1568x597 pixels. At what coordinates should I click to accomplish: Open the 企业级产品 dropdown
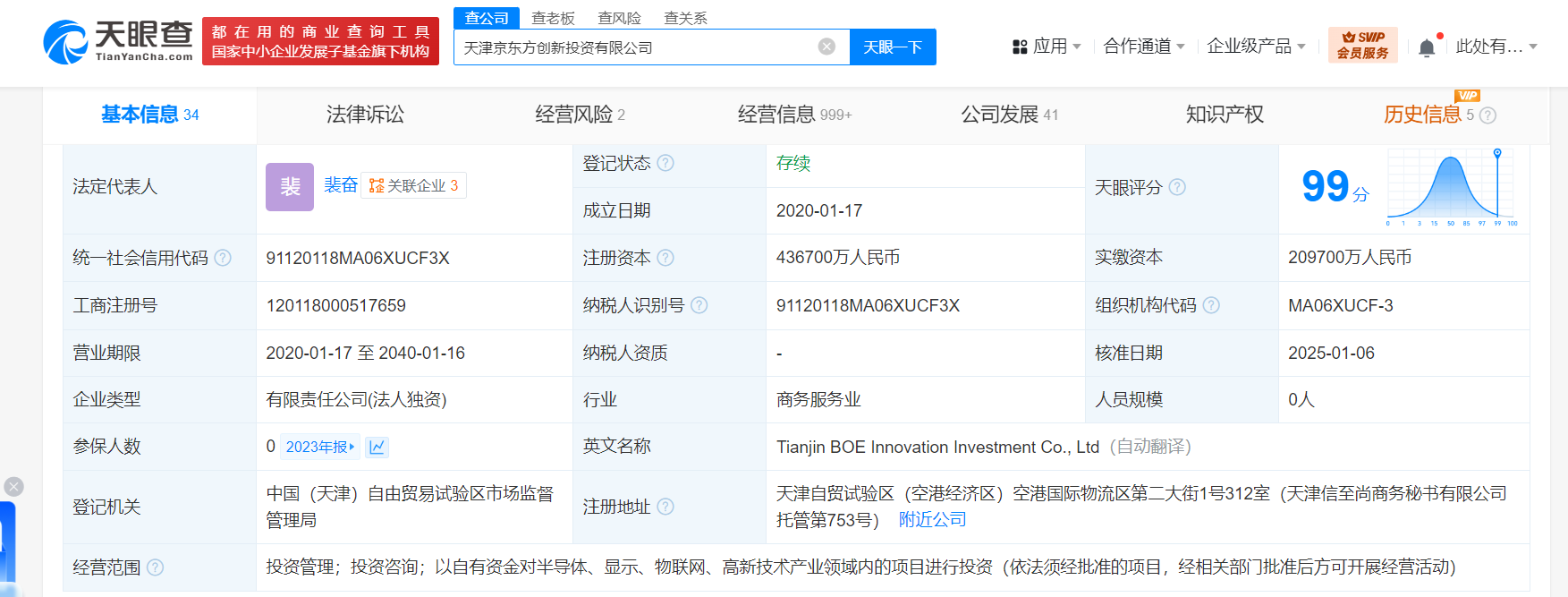point(1255,47)
